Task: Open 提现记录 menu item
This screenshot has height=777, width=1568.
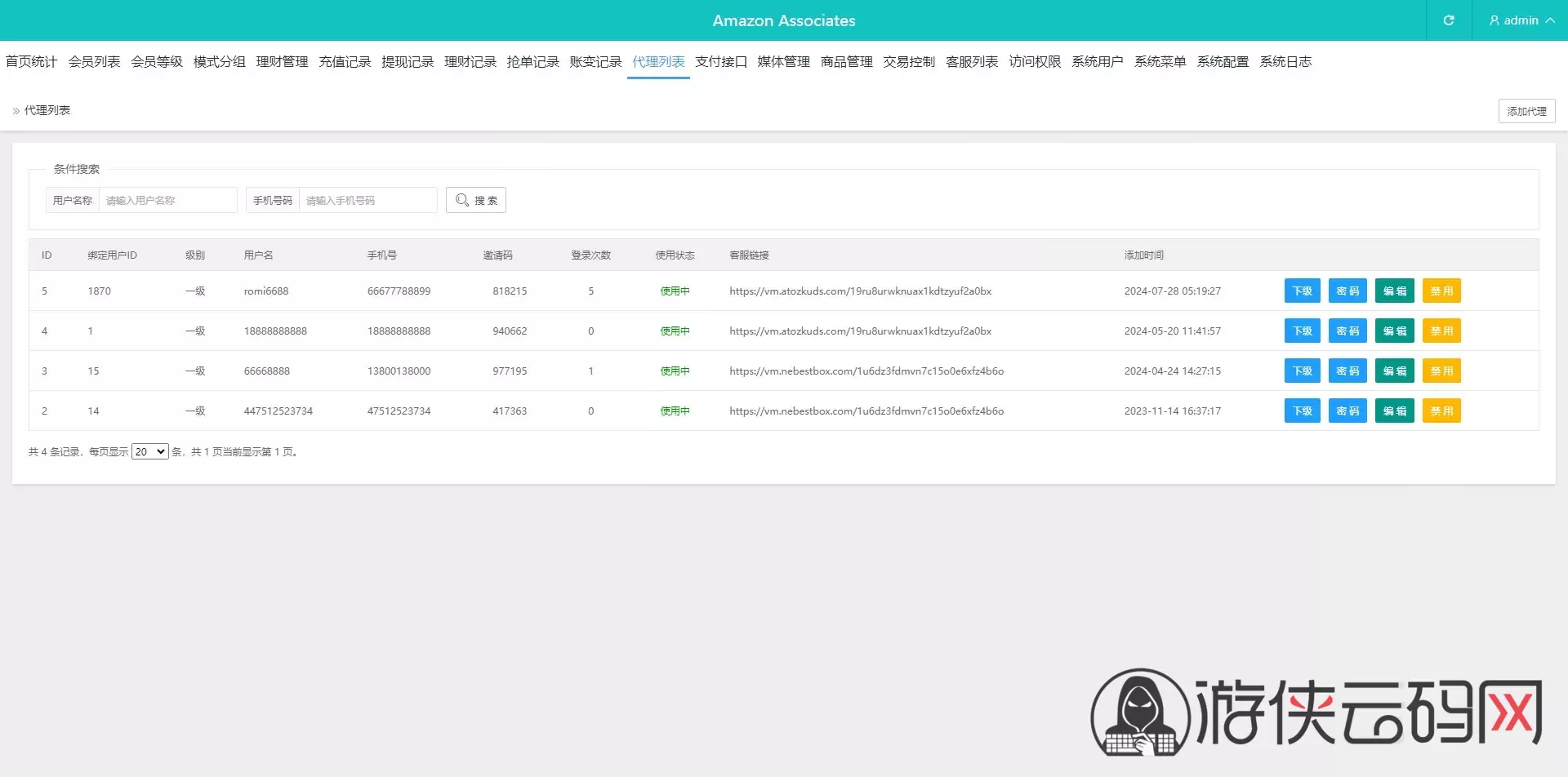Action: (408, 61)
